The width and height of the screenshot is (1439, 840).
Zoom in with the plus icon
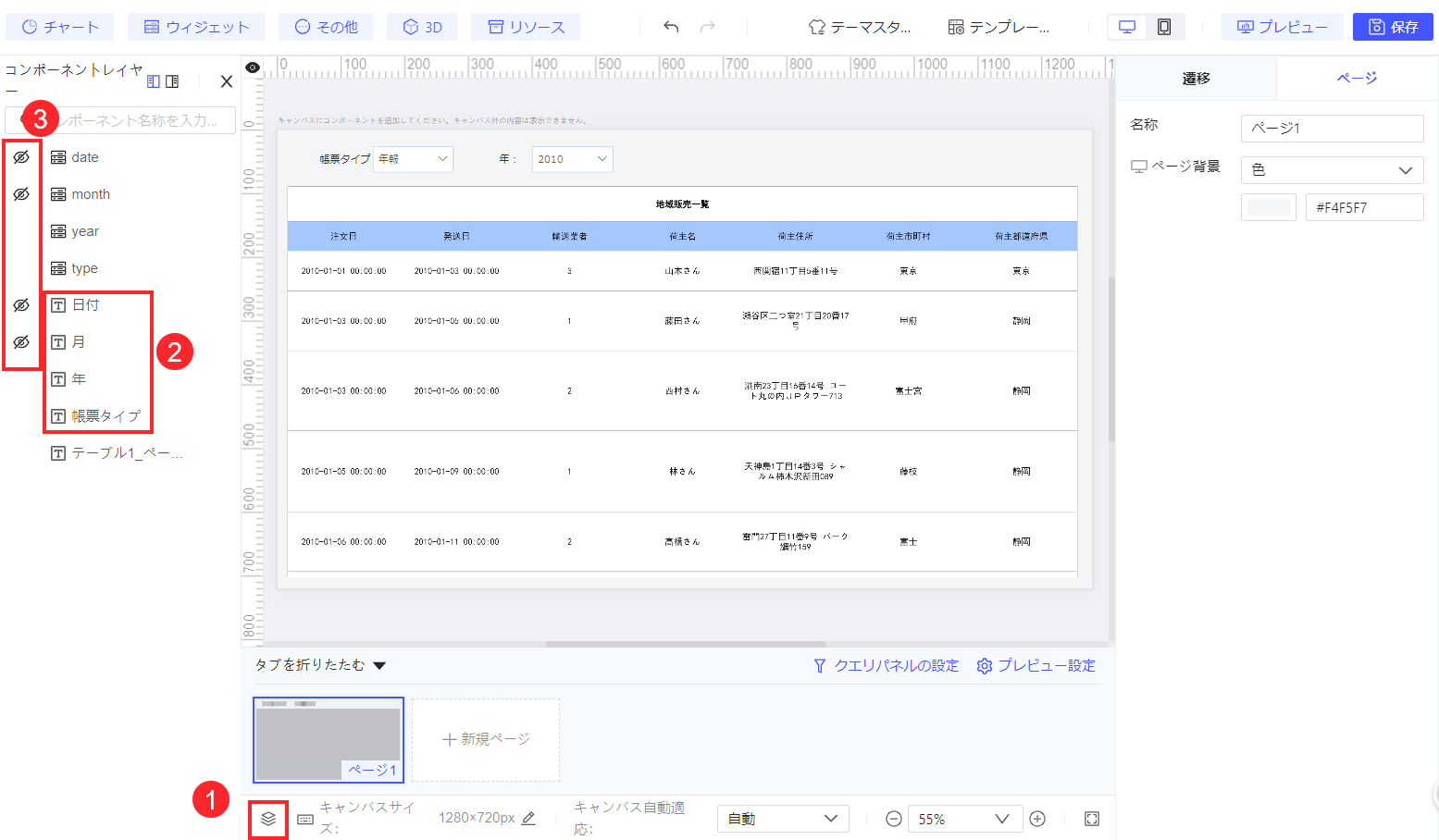tap(1037, 819)
